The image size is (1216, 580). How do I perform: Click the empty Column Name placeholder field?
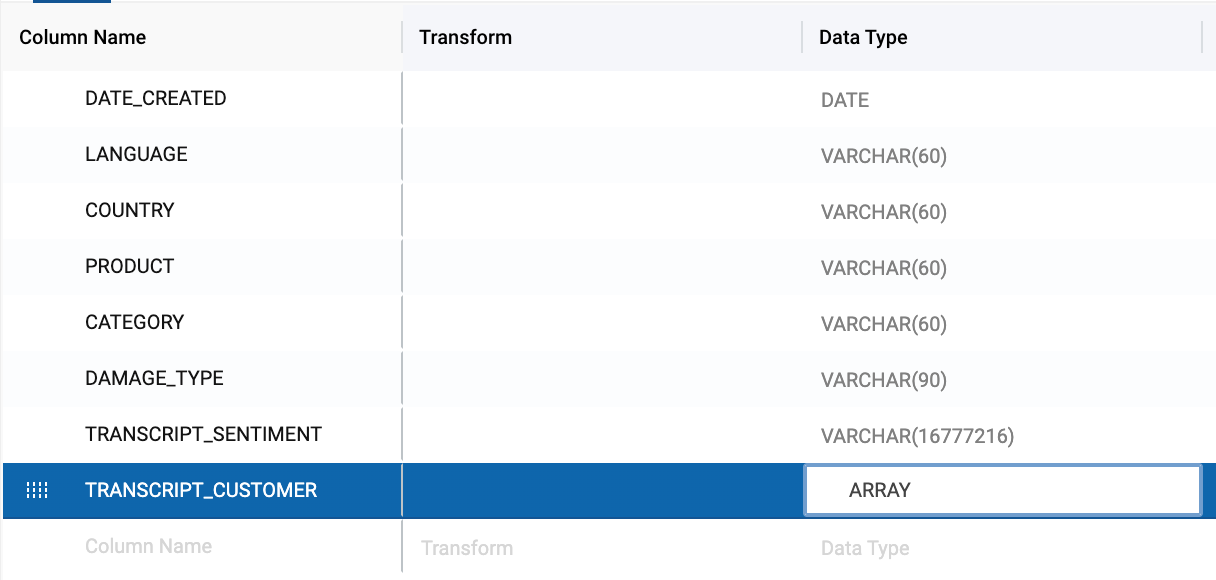(x=149, y=546)
